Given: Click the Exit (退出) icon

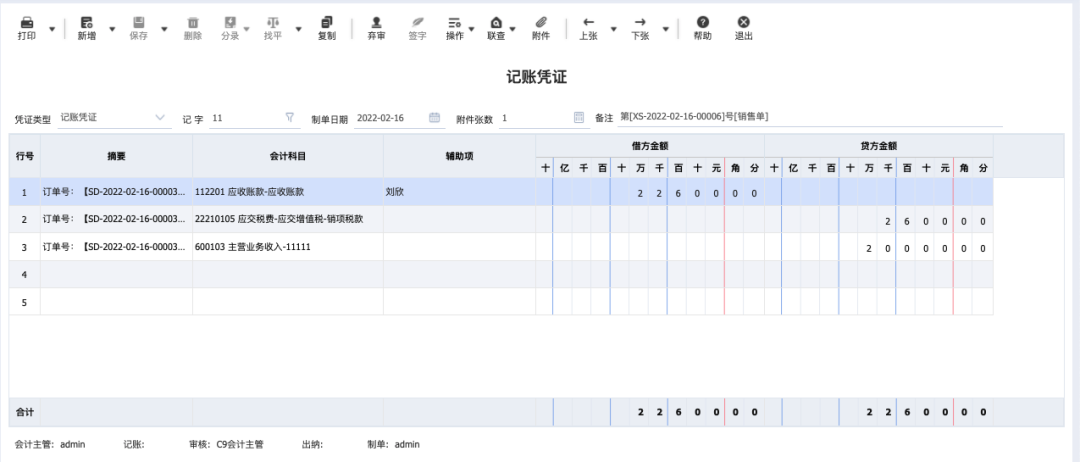Looking at the screenshot, I should 743,22.
